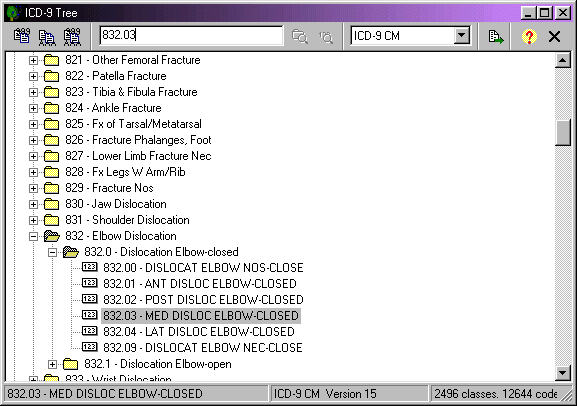Expand the 826 Fracture Phalanges, Foot node
The image size is (577, 406).
(33, 140)
